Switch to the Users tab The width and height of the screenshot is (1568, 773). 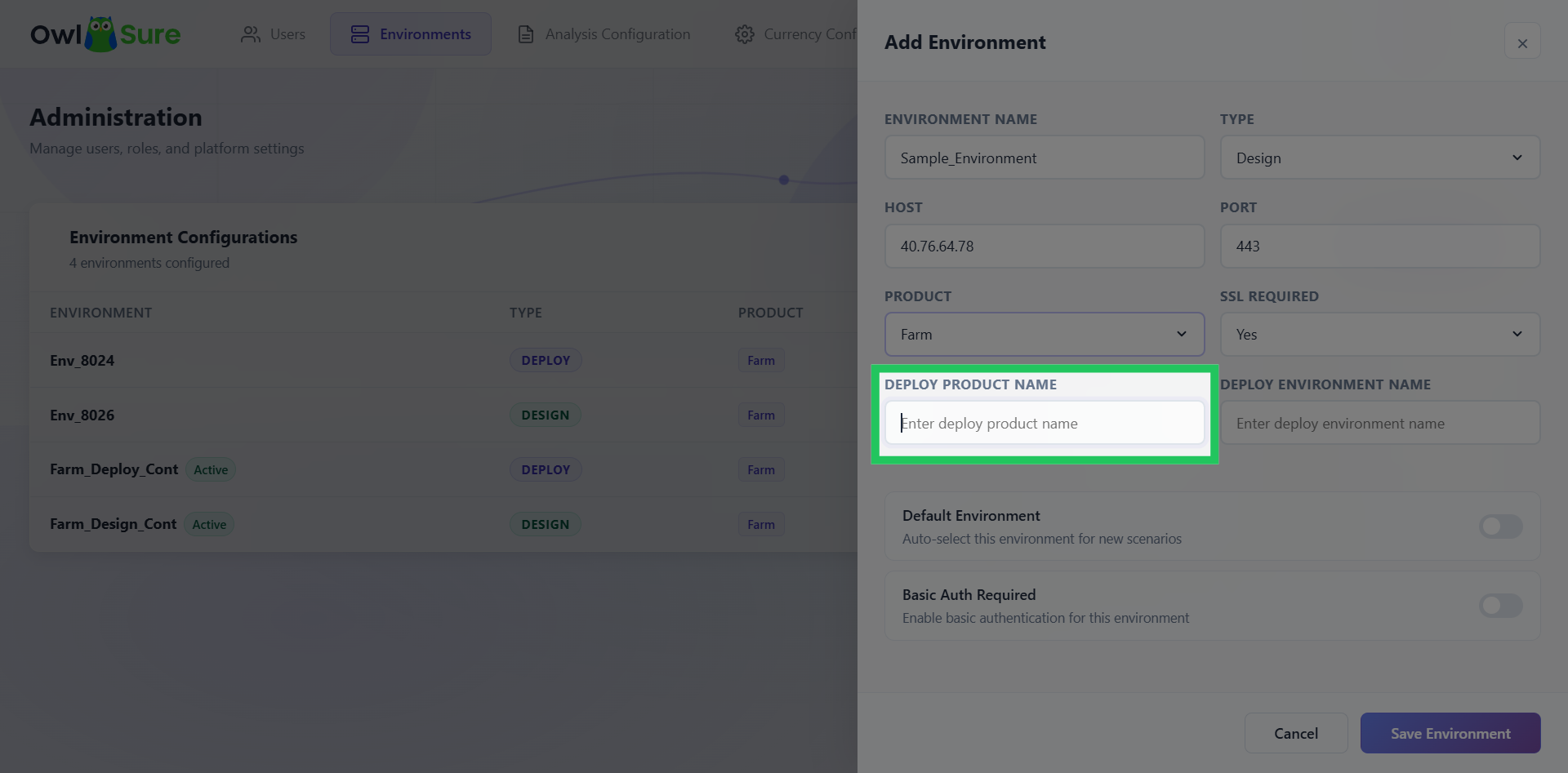273,34
